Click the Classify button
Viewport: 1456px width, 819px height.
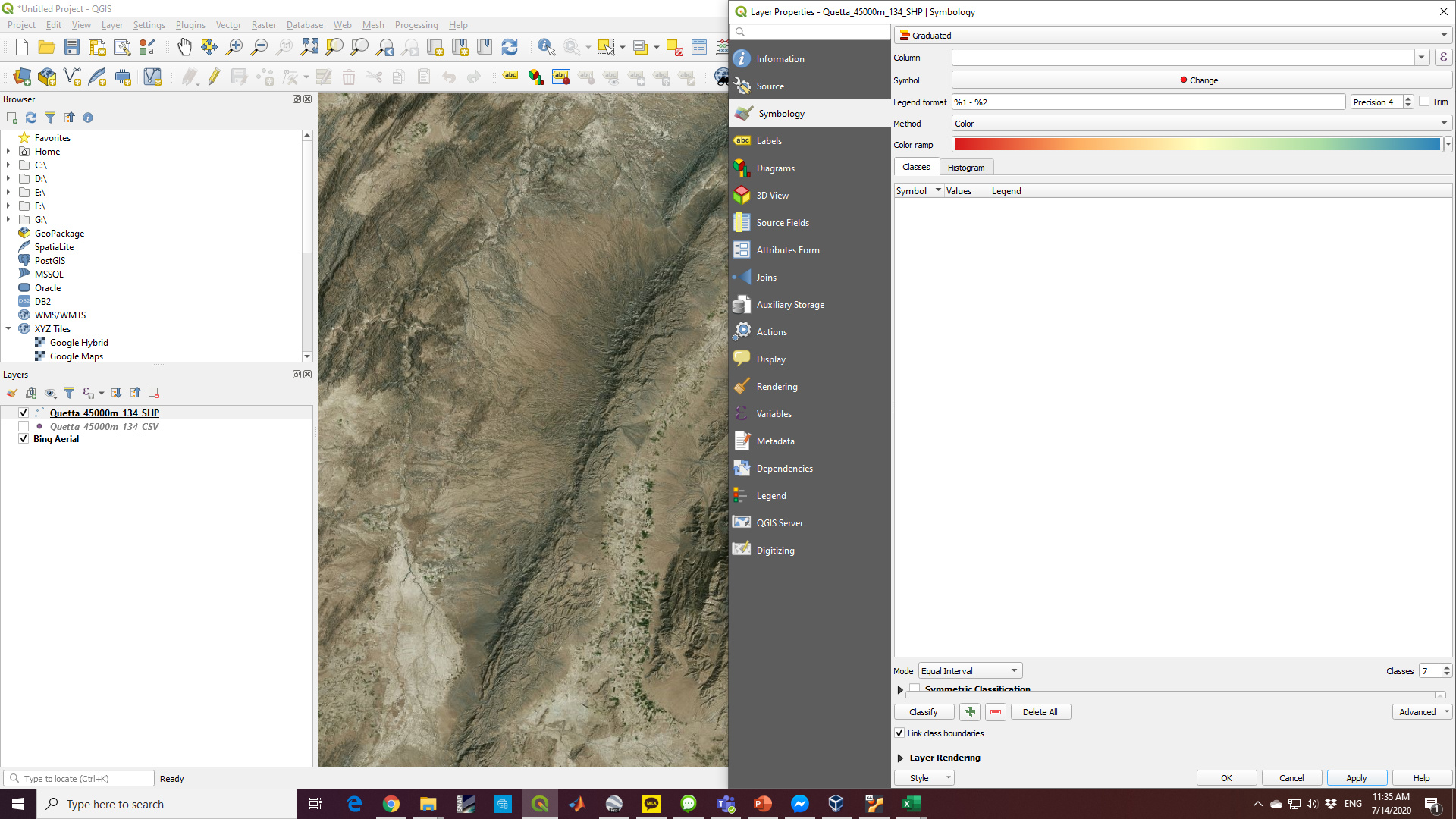(x=923, y=712)
